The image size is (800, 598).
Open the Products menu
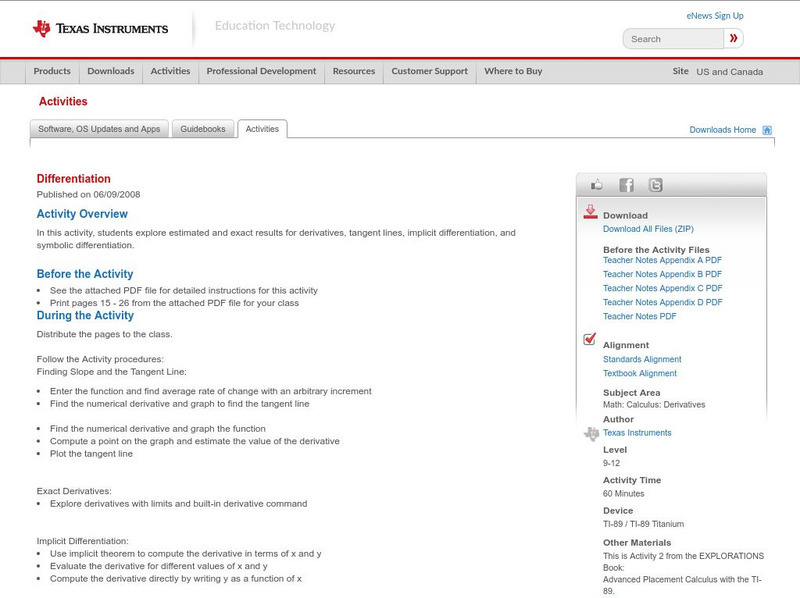(52, 71)
